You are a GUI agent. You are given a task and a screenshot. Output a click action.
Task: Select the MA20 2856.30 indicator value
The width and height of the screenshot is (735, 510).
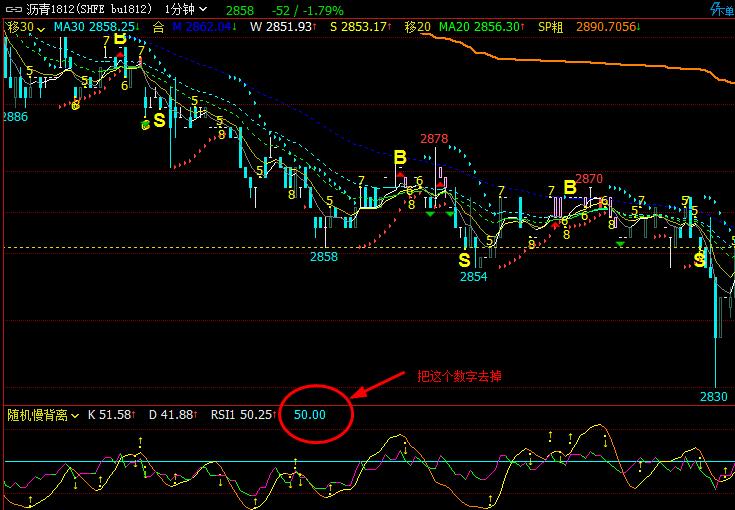(x=481, y=27)
